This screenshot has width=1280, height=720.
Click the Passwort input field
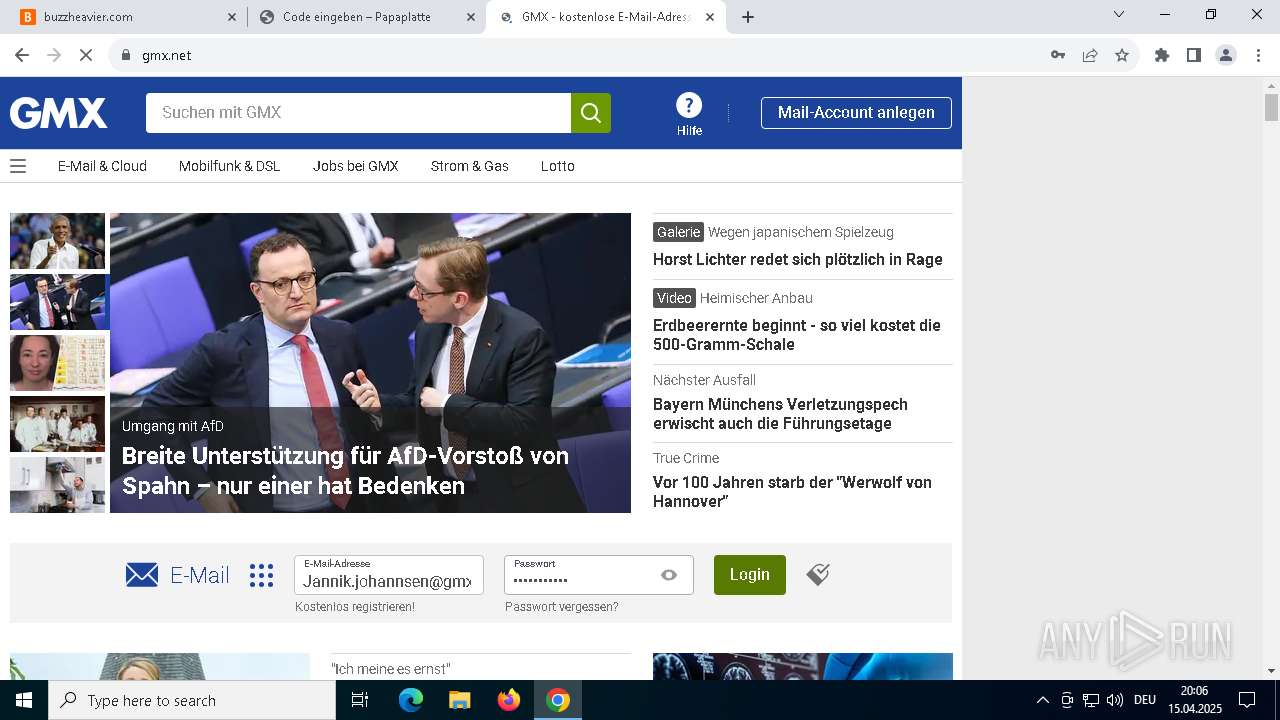(x=599, y=575)
